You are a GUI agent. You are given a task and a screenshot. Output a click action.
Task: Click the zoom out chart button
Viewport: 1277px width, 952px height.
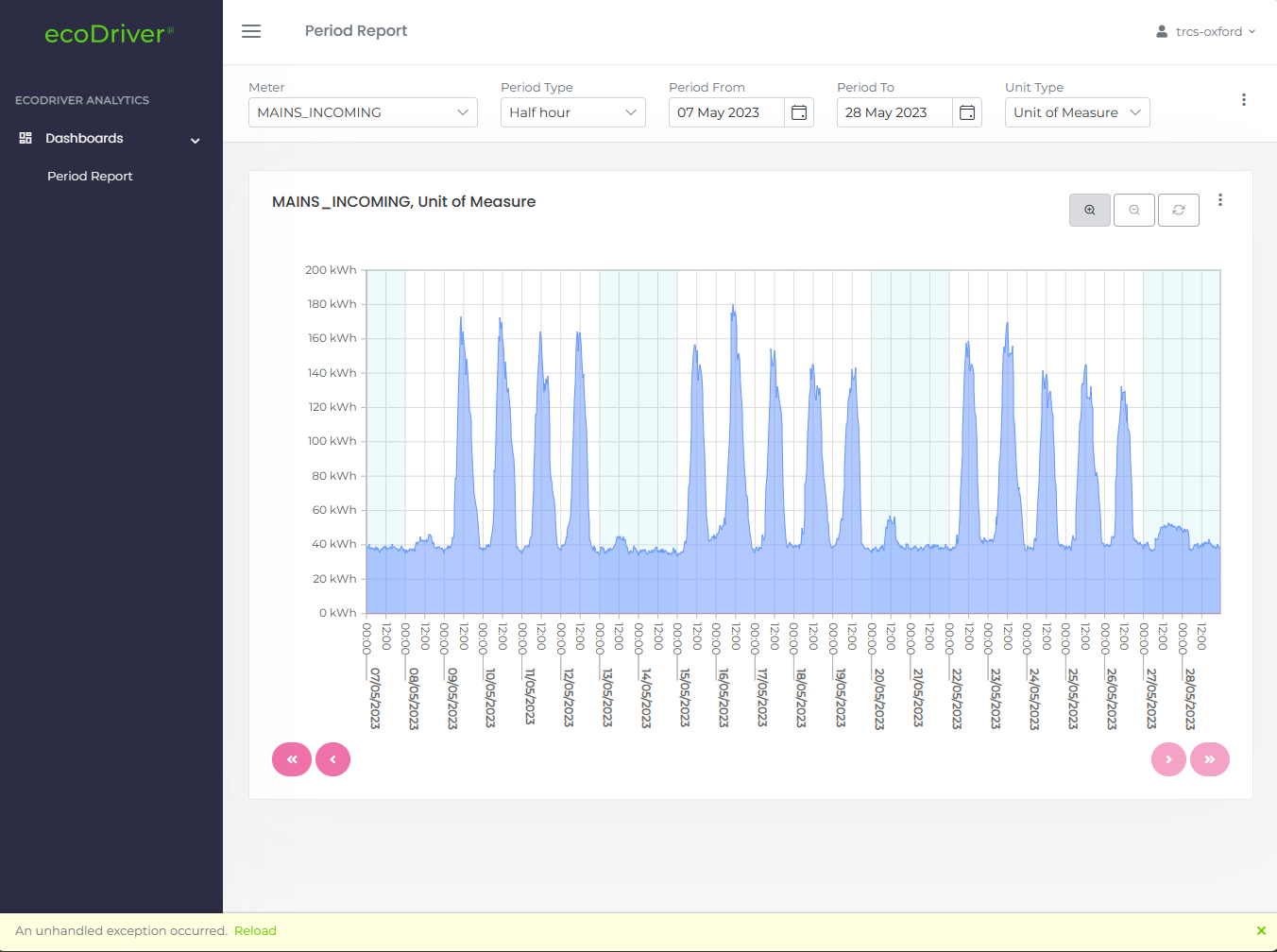[x=1134, y=210]
